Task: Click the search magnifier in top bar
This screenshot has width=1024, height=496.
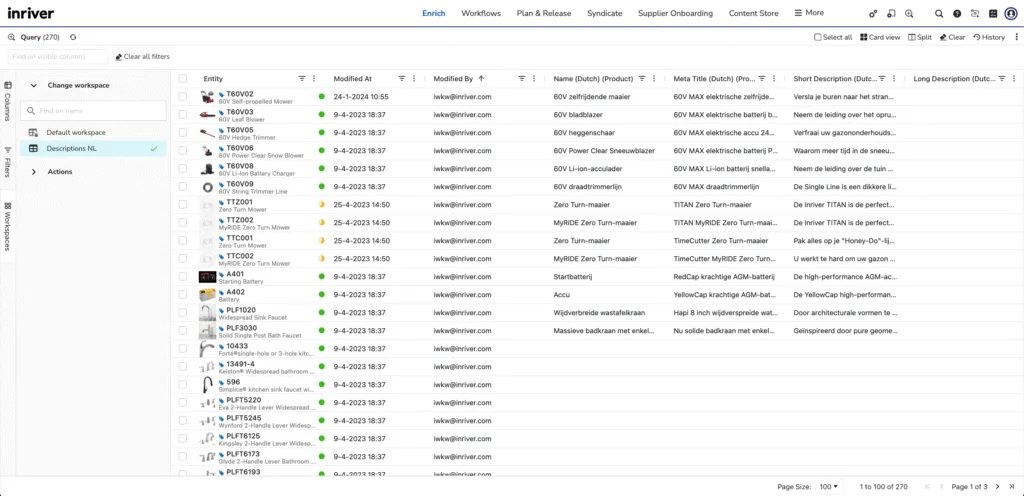Action: click(x=938, y=14)
